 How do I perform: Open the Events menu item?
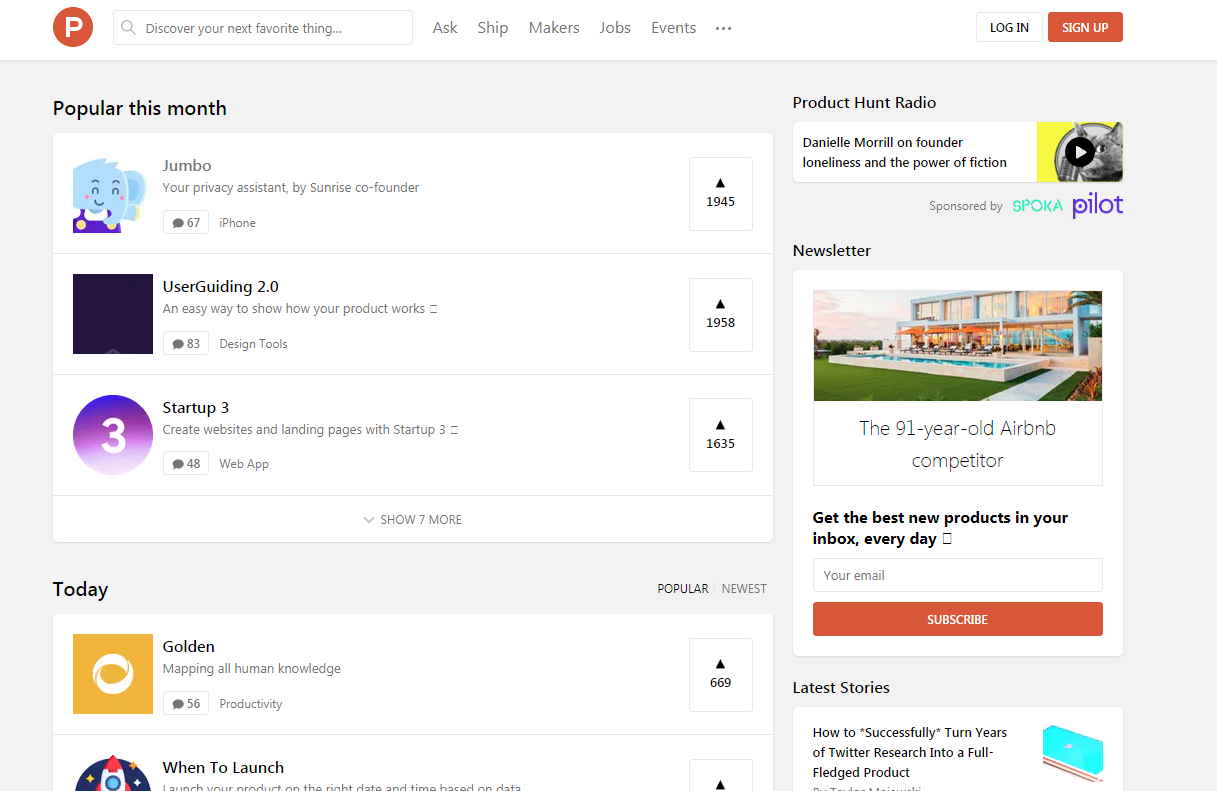pyautogui.click(x=673, y=28)
